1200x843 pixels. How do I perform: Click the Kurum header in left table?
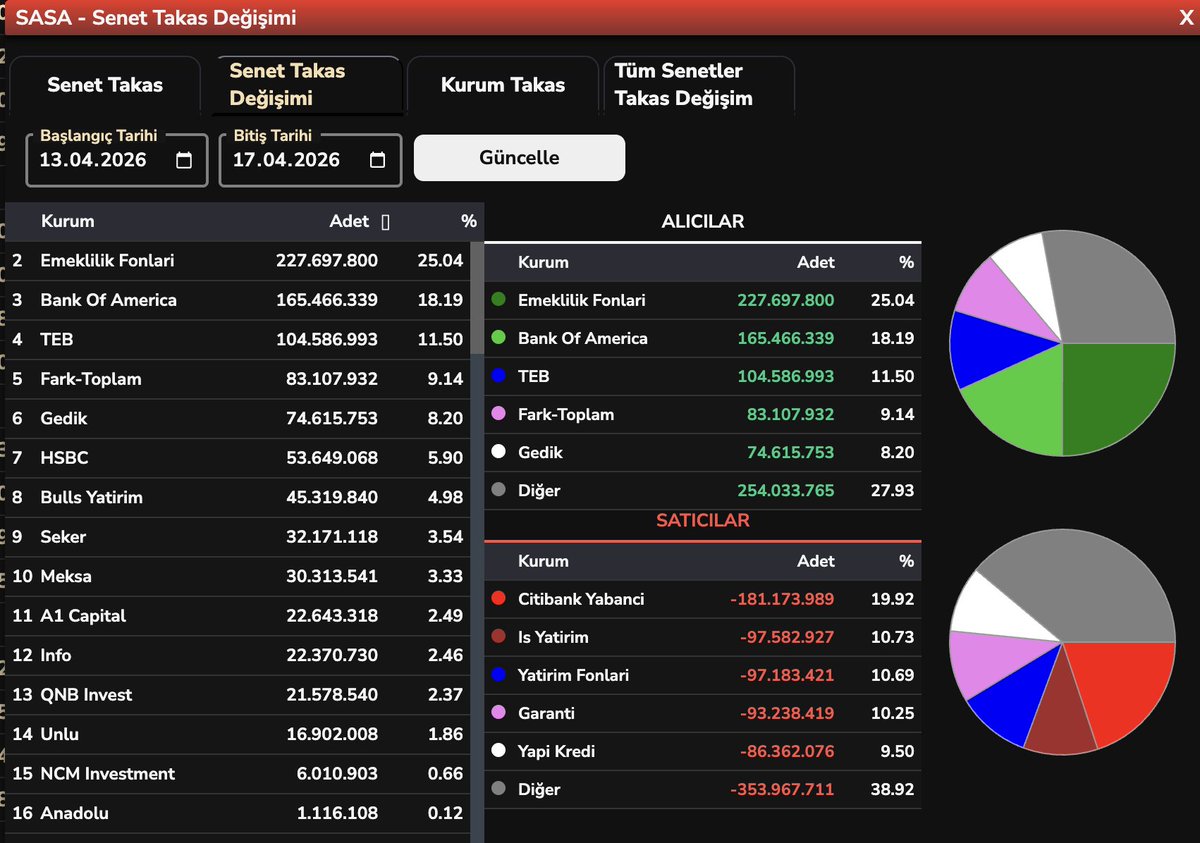[67, 221]
